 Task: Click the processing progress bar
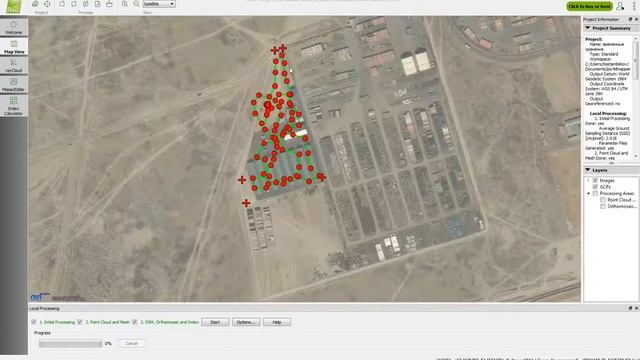pyautogui.click(x=71, y=344)
